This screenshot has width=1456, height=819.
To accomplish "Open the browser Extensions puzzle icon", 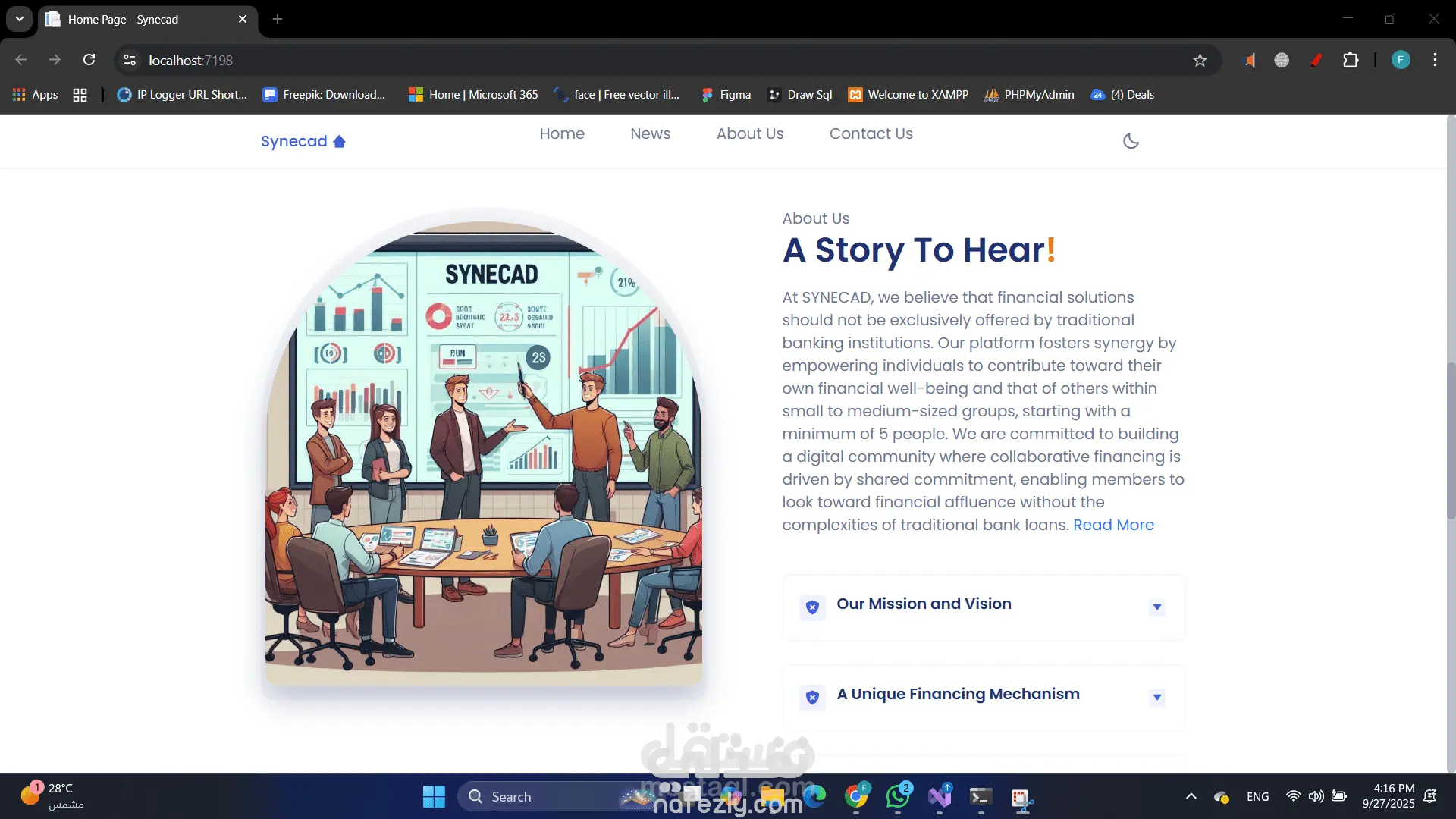I will (x=1351, y=60).
